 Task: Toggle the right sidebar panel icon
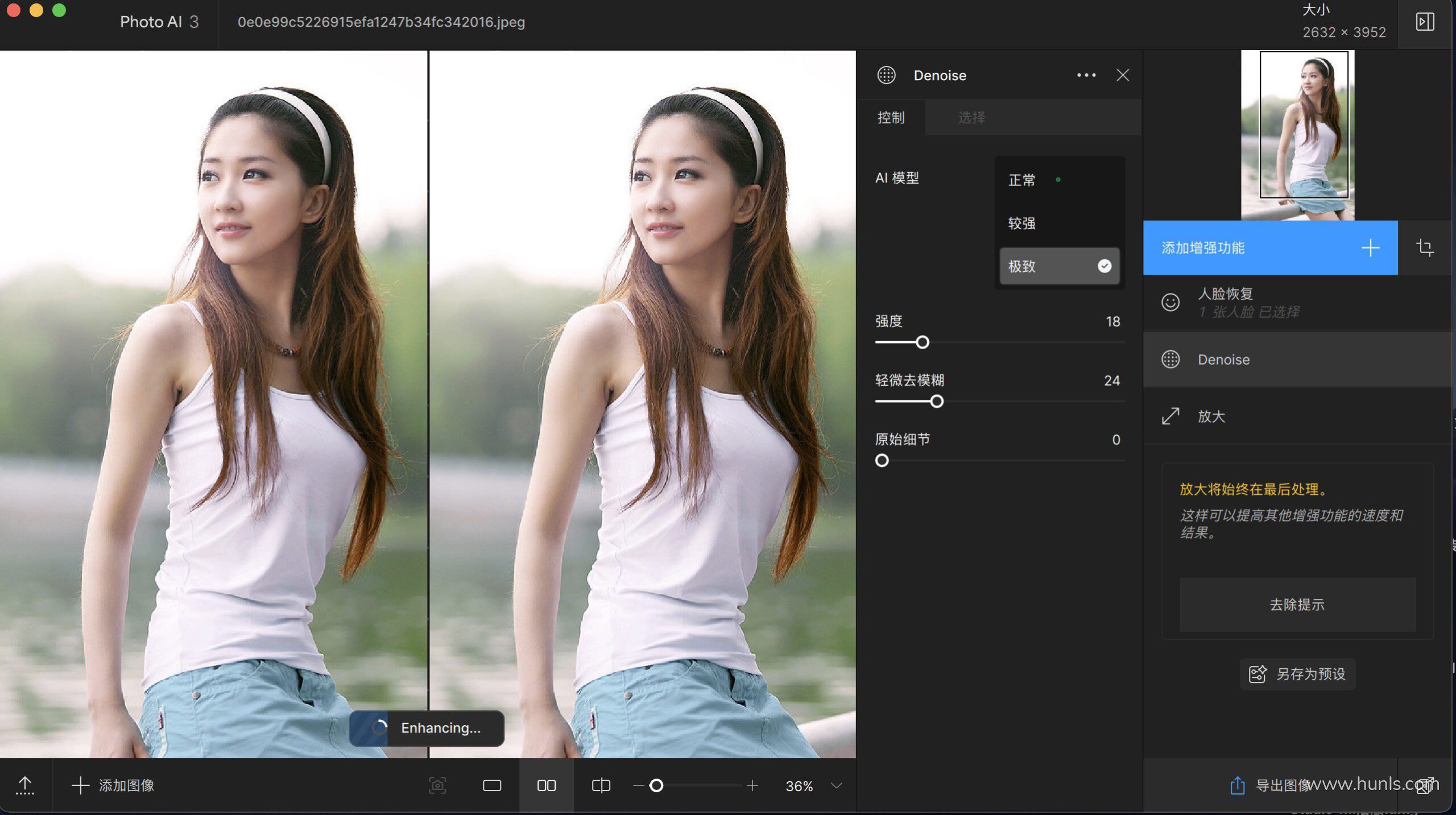point(1425,22)
